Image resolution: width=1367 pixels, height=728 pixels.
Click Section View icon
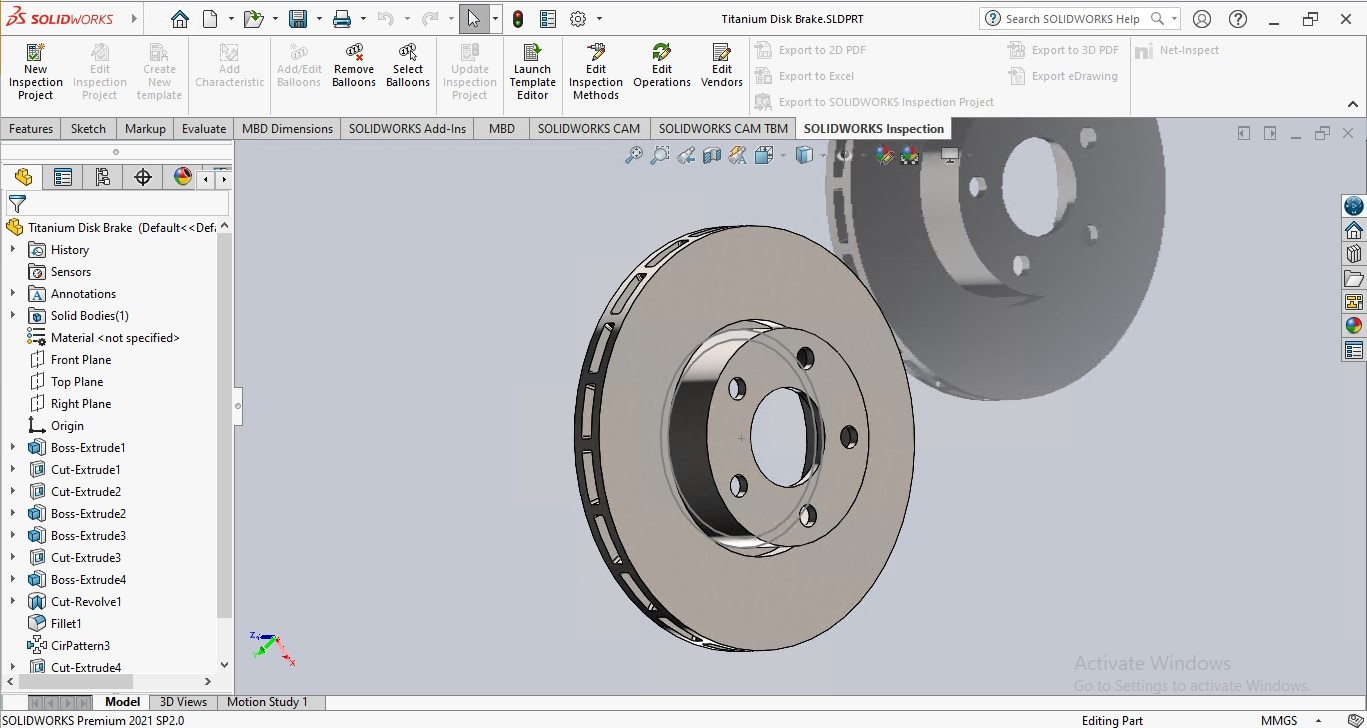pyautogui.click(x=712, y=155)
